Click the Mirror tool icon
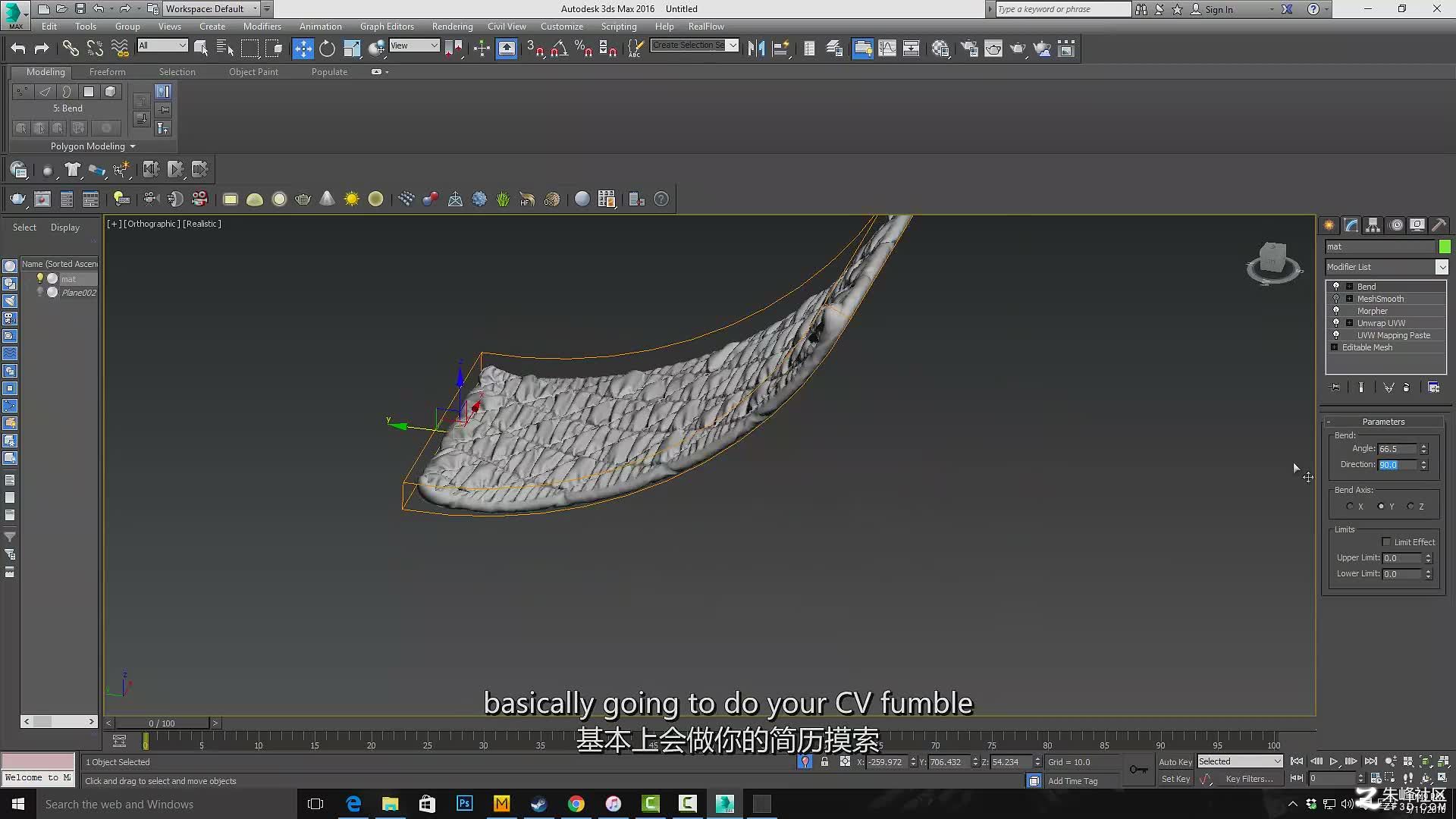 756,49
